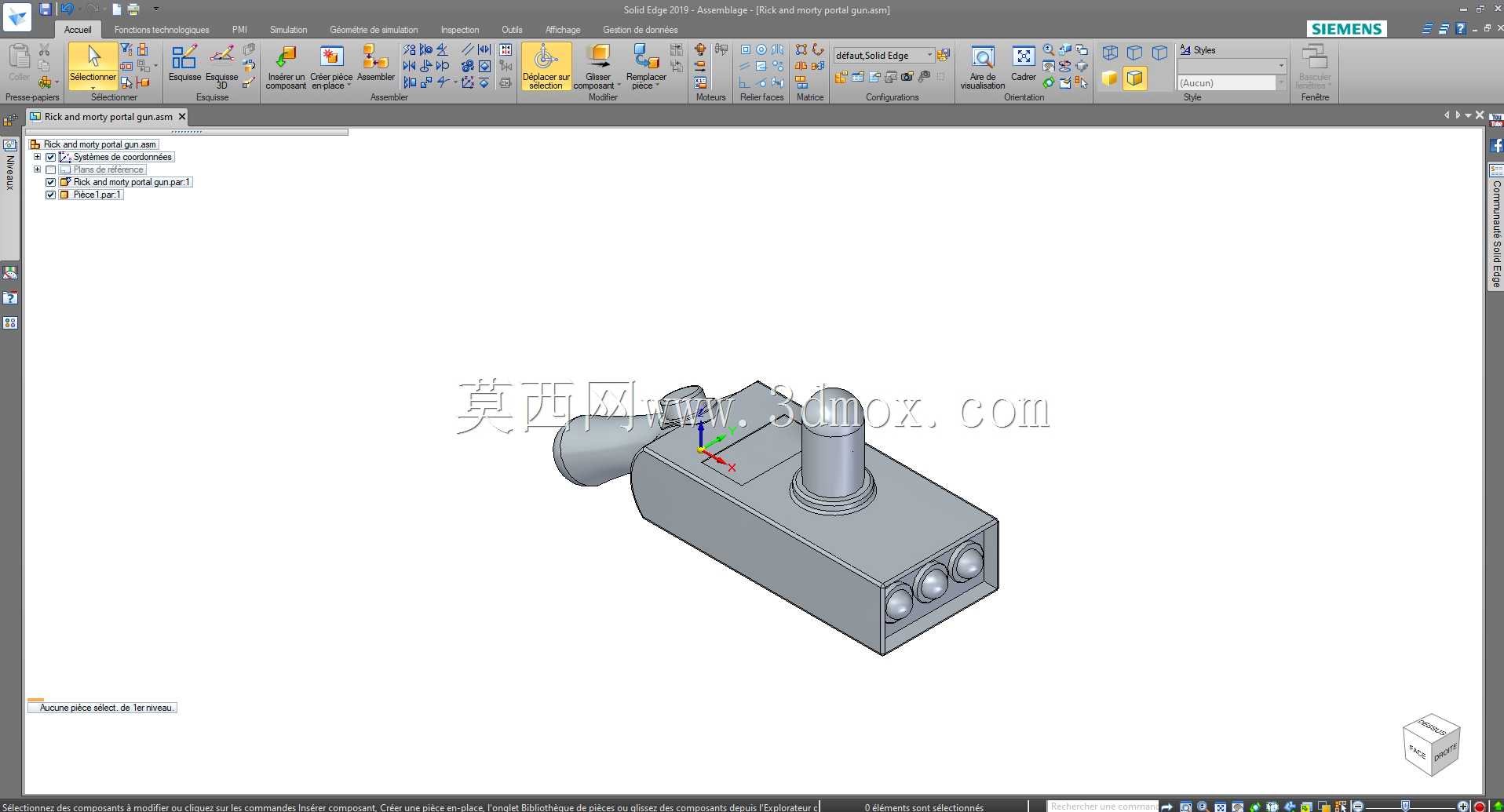Switch to the Simulation tab
Viewport: 1504px width, 812px height.
(x=288, y=30)
